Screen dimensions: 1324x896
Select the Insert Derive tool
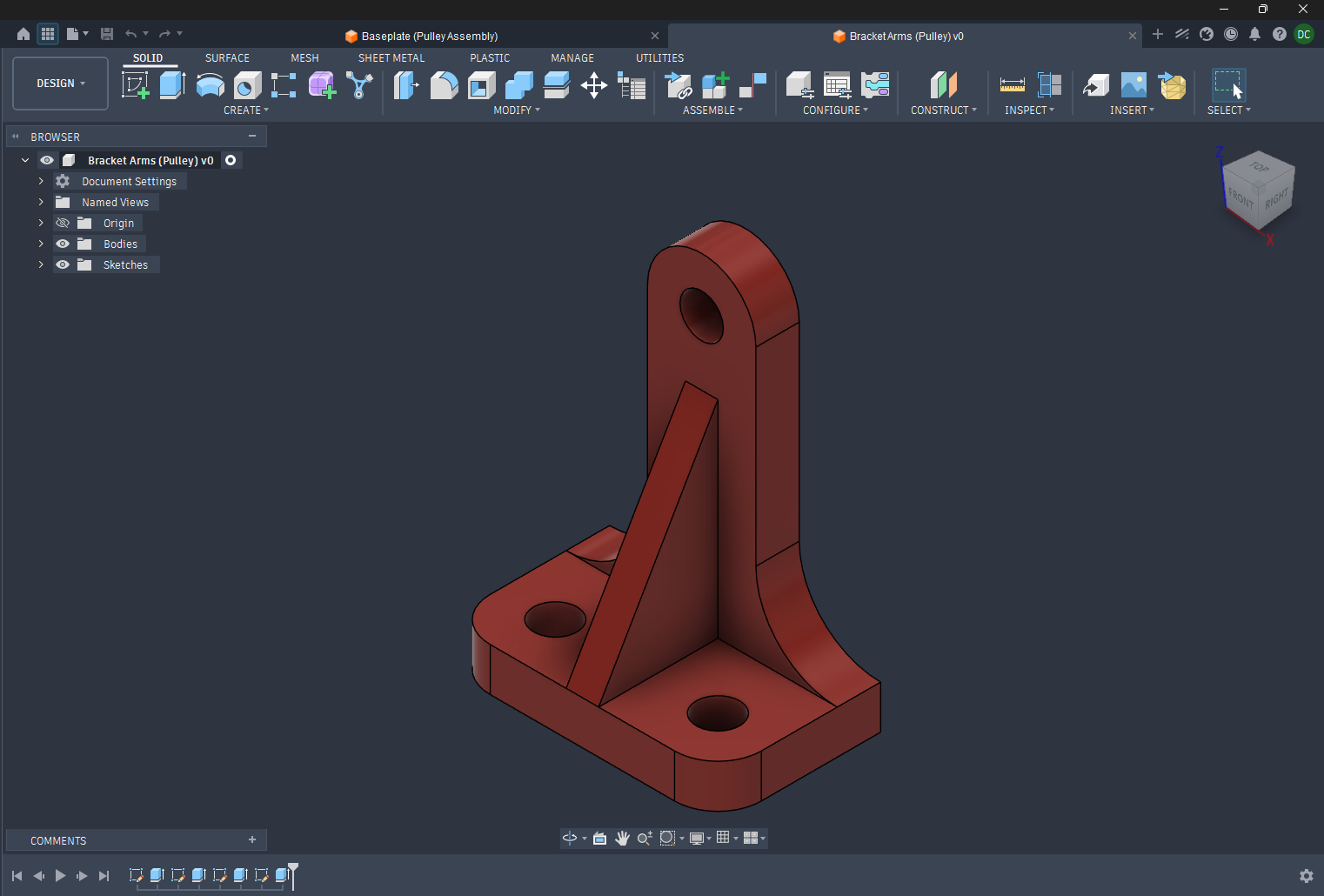point(1096,85)
